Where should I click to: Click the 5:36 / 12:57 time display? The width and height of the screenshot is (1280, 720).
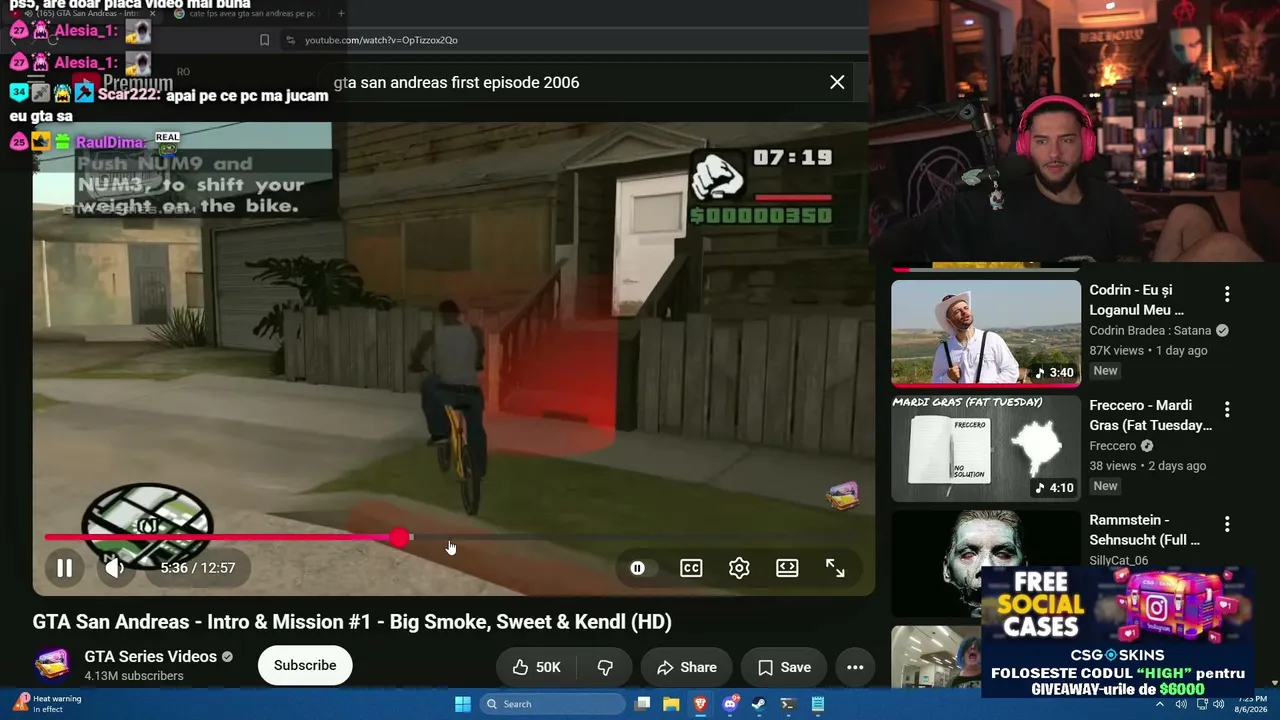[x=198, y=568]
